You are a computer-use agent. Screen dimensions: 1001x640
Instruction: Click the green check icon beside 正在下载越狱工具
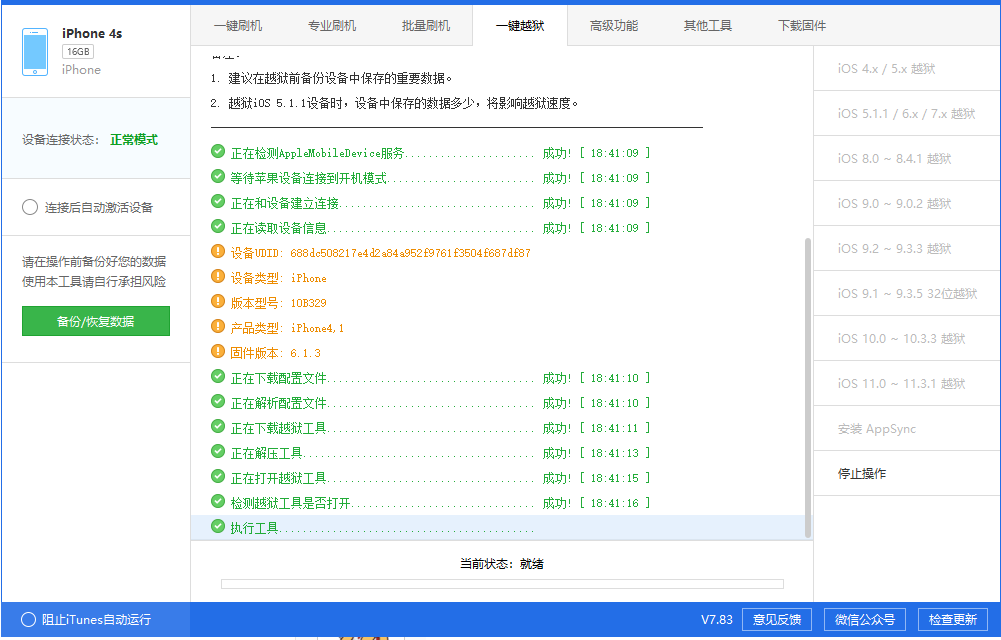coord(218,426)
